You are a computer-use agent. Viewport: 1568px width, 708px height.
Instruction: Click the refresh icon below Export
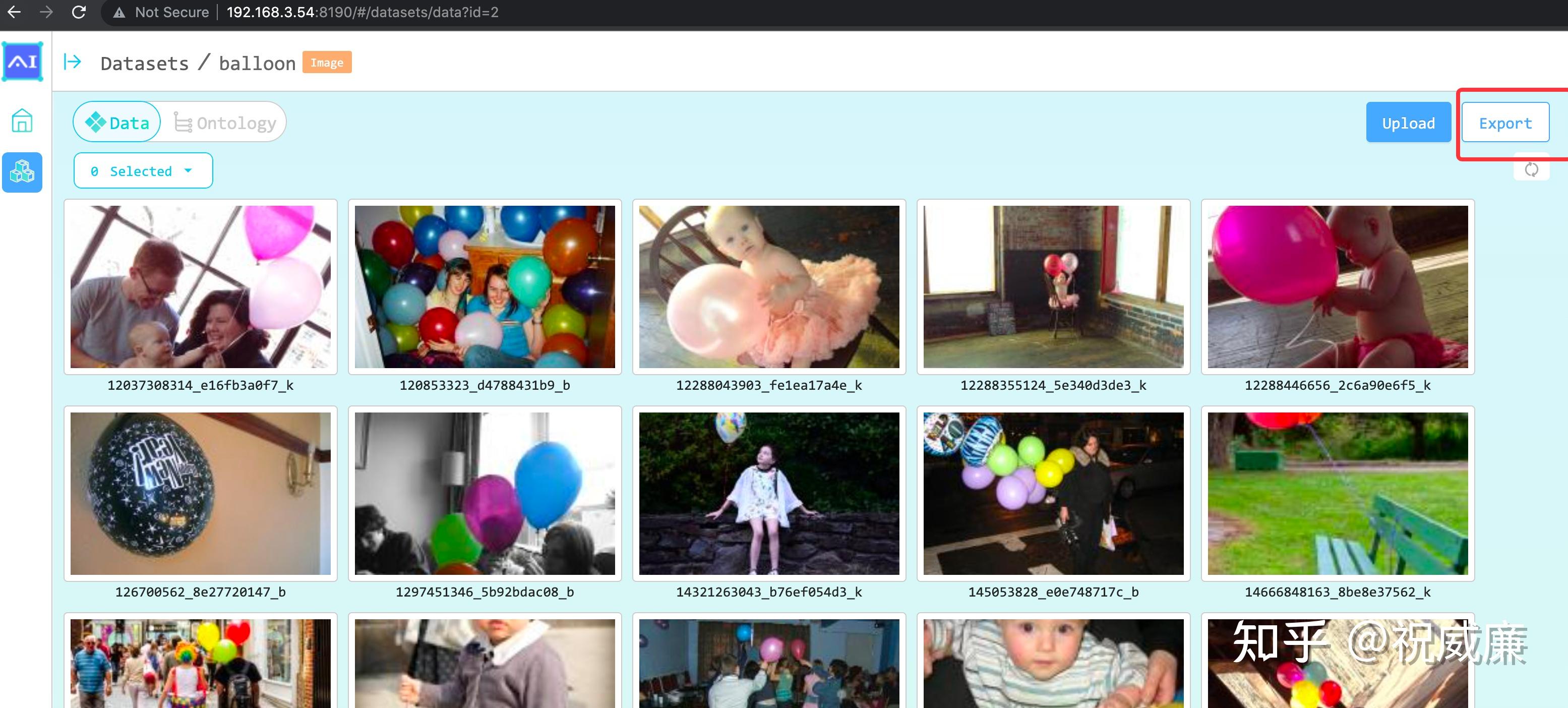pyautogui.click(x=1531, y=170)
